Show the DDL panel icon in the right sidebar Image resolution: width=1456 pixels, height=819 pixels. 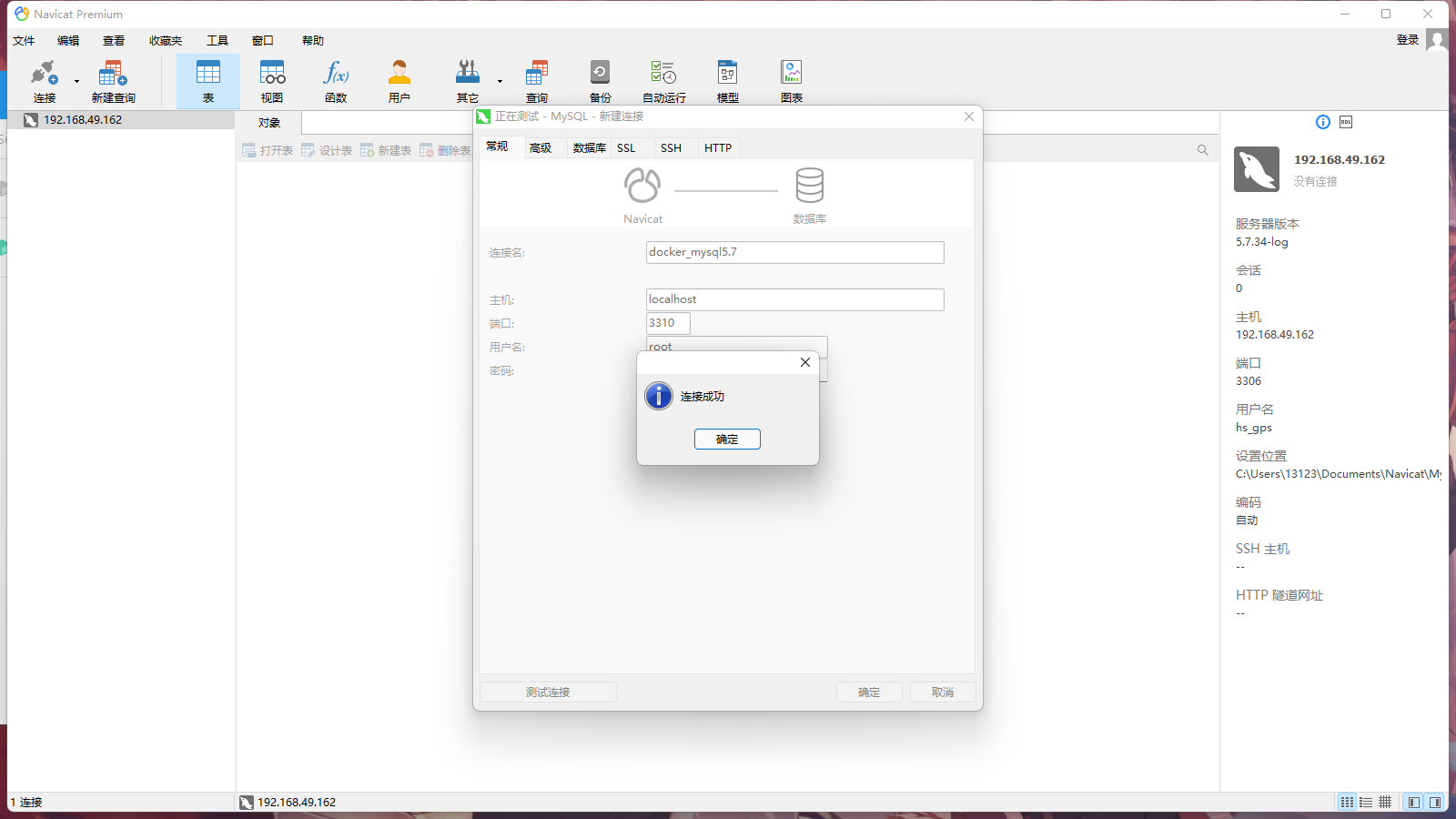1346,122
